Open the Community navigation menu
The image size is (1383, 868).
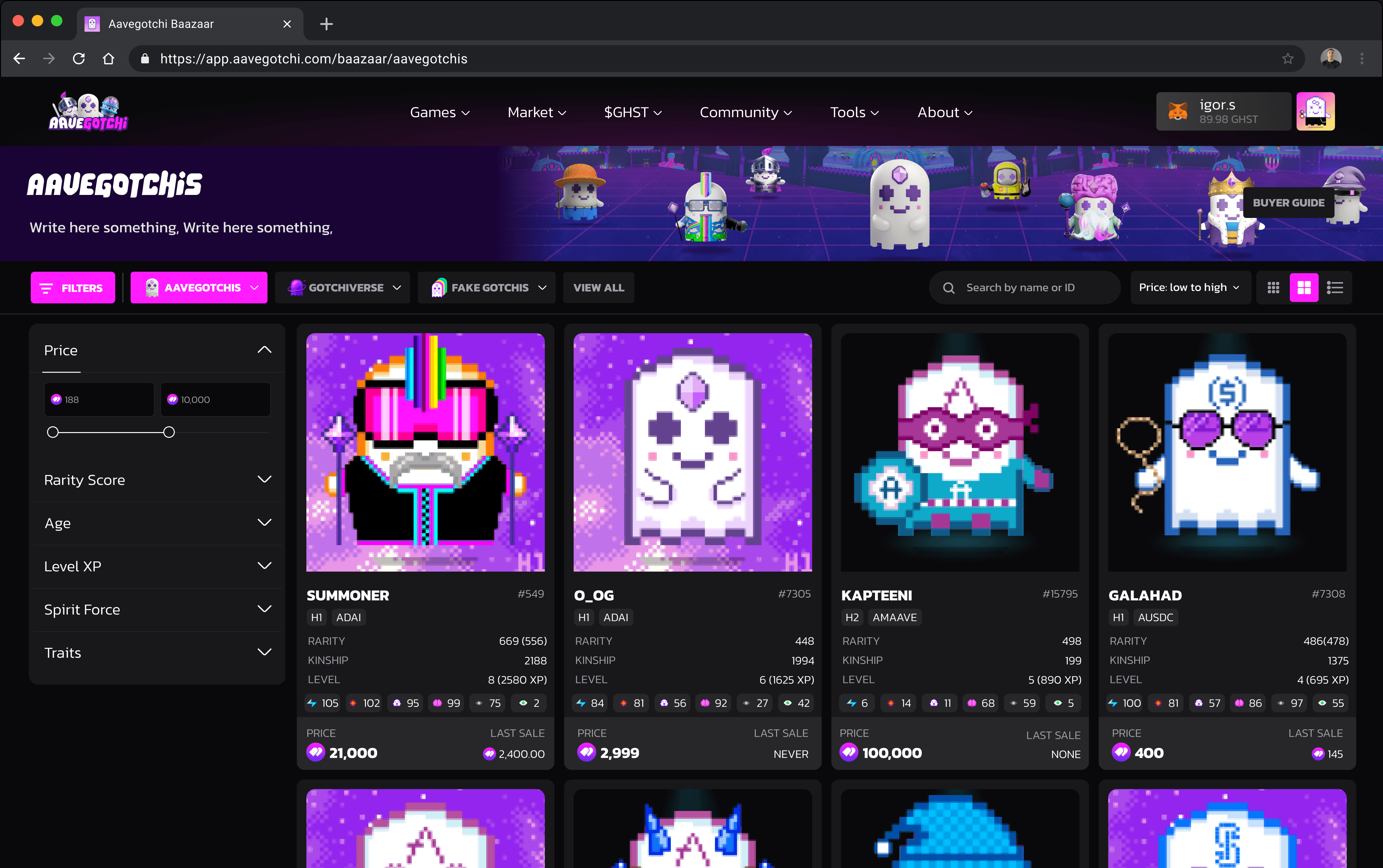coord(745,113)
